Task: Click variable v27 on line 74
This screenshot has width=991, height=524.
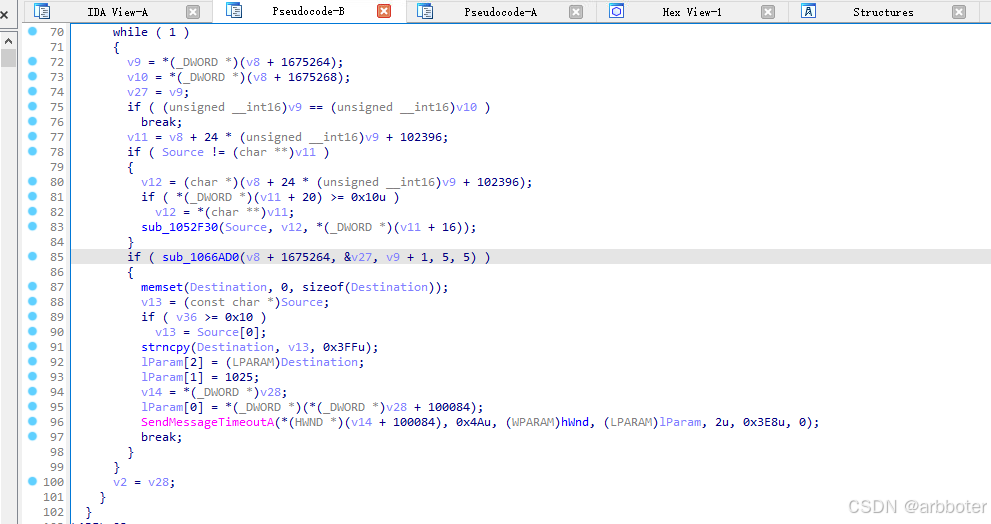Action: pos(137,92)
